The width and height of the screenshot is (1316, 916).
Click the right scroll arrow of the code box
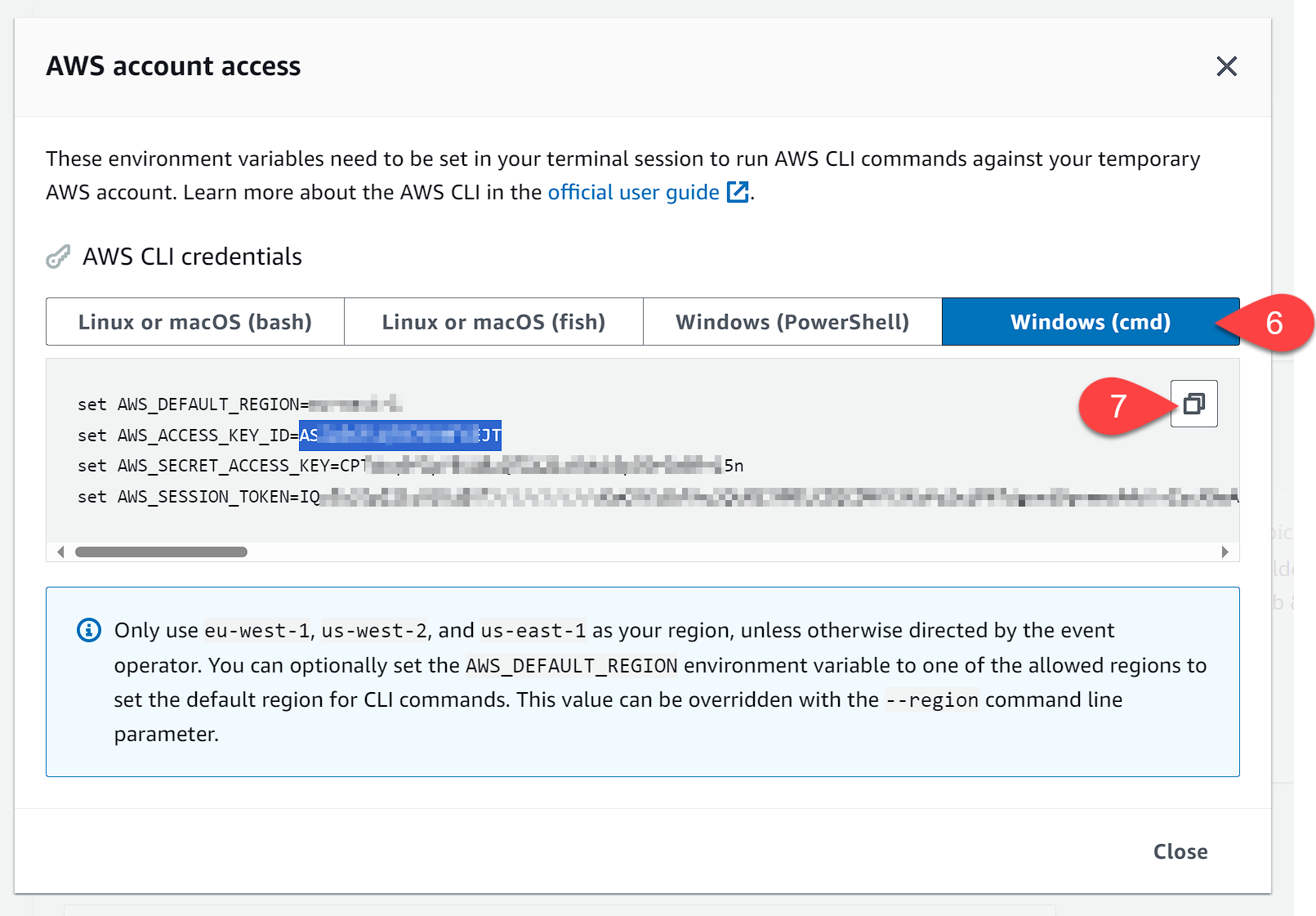coord(1225,552)
